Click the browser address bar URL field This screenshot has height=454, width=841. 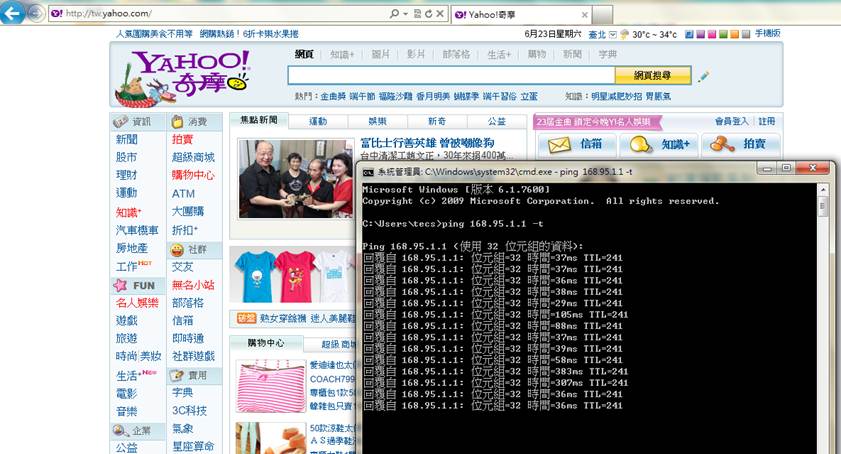tap(220, 13)
